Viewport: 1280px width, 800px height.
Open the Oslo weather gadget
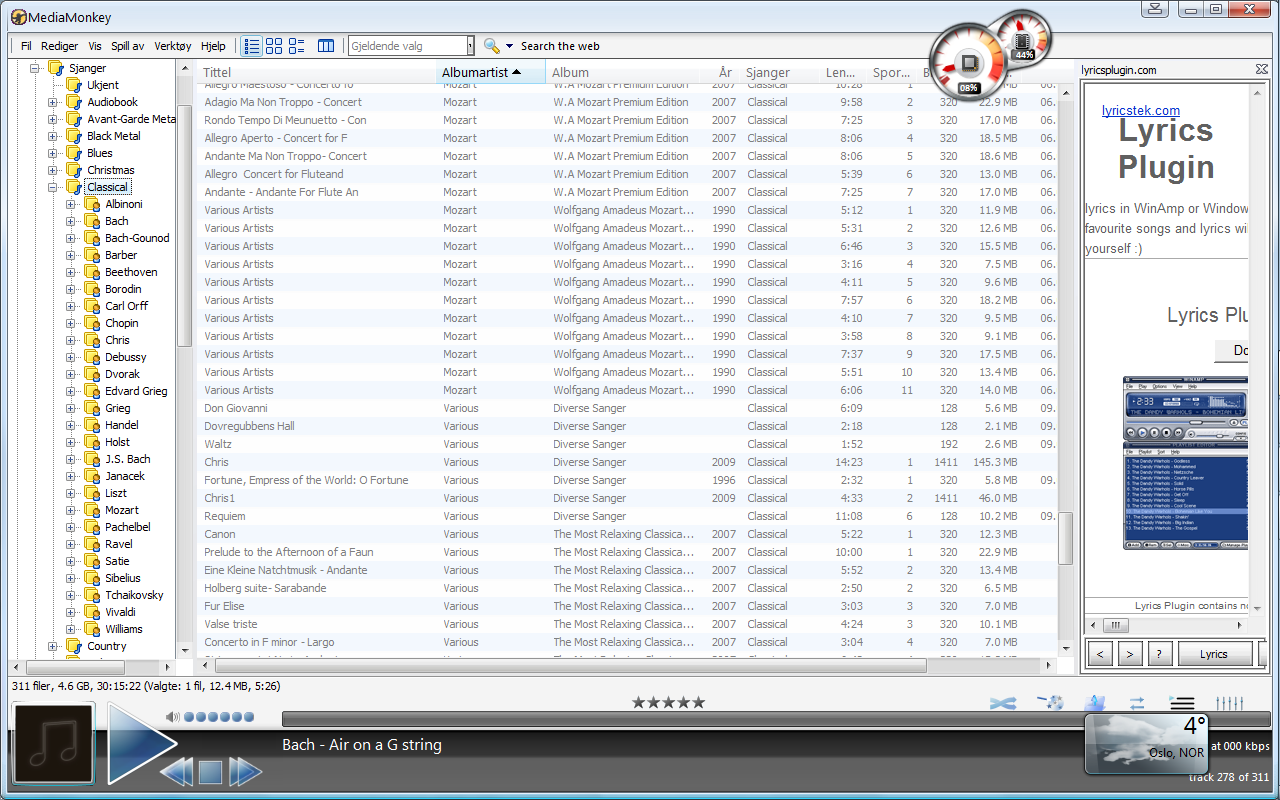pos(1147,742)
